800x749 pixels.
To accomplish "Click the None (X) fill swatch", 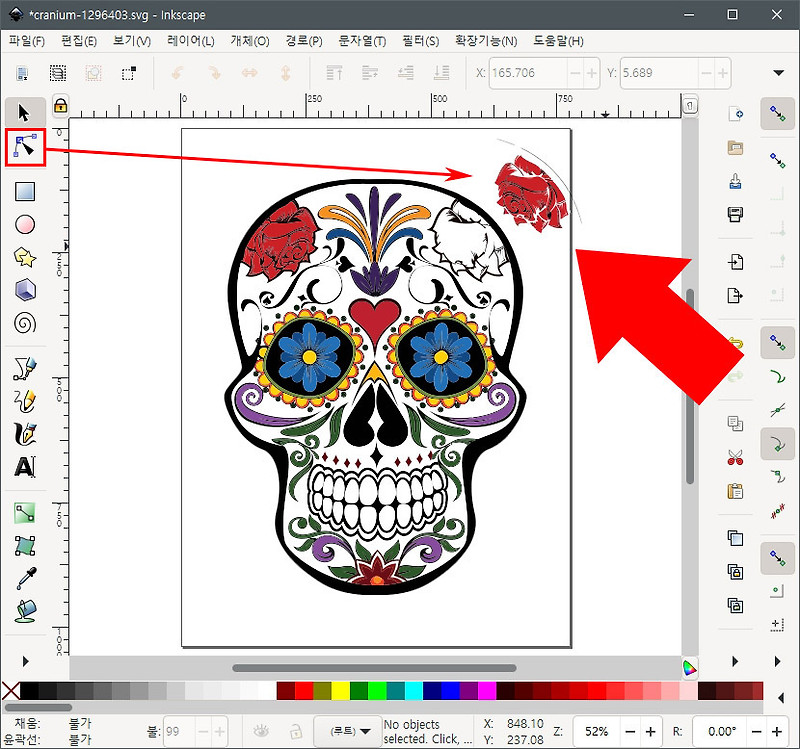I will (x=10, y=691).
